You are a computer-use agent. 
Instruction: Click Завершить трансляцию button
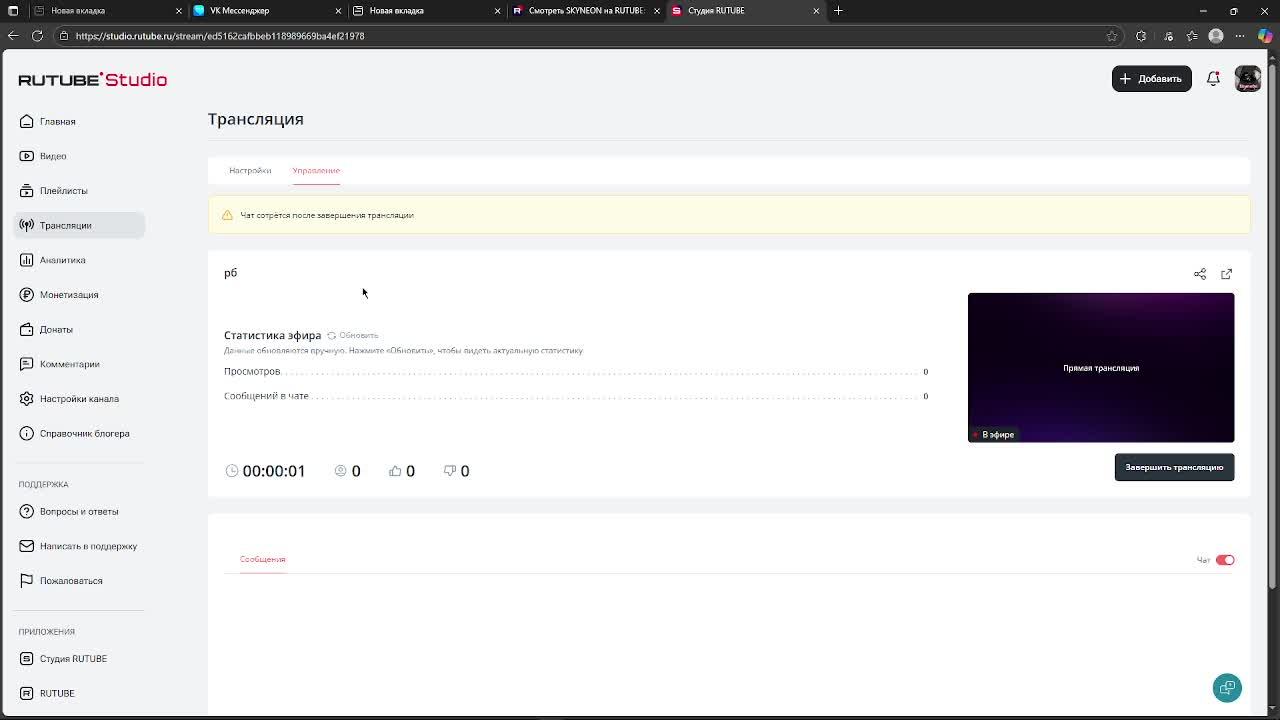click(1174, 467)
